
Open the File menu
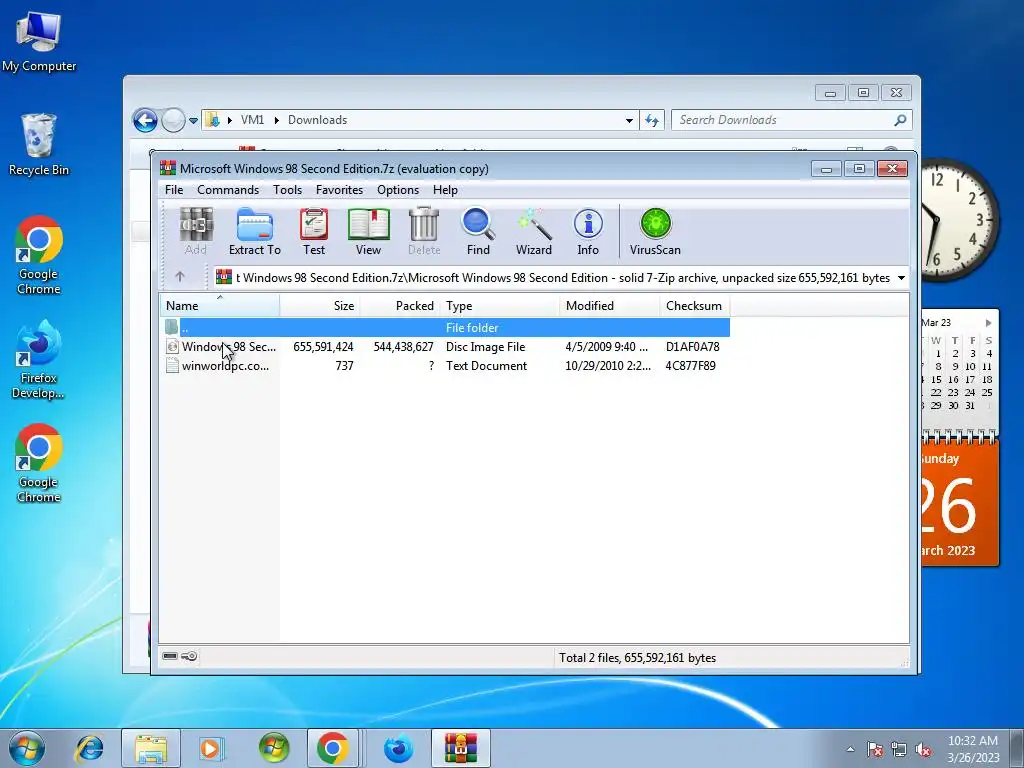(x=174, y=190)
